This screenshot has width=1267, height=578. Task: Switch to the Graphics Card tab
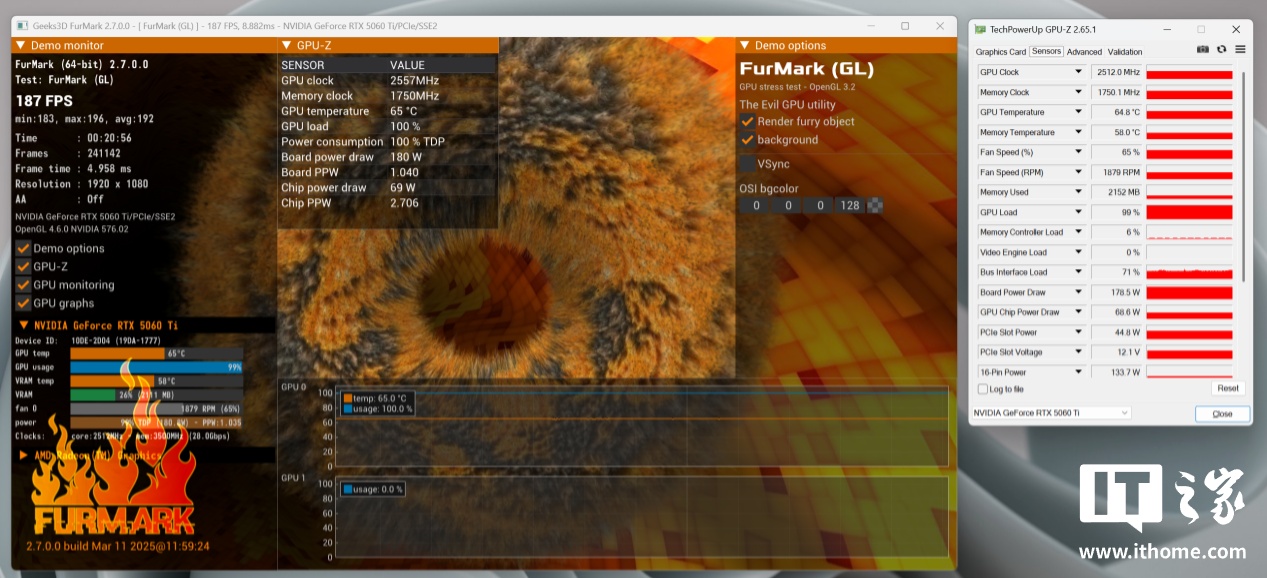[1001, 52]
